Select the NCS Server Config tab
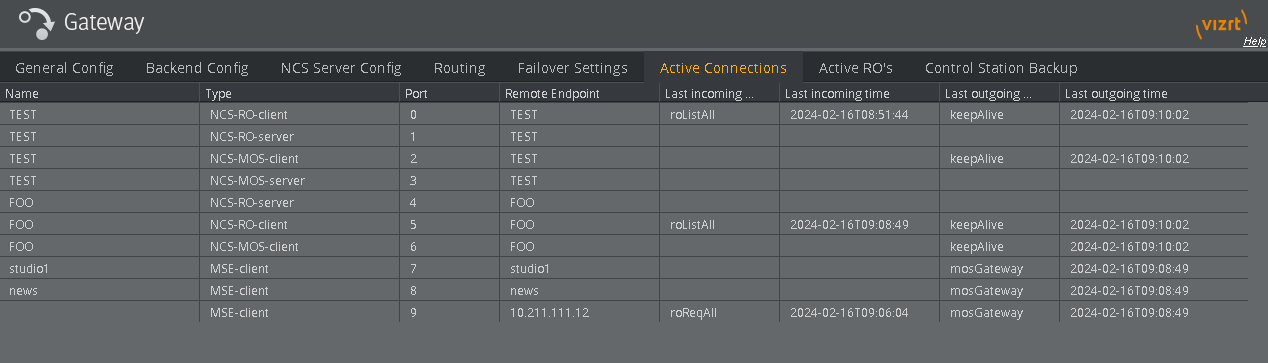 click(341, 68)
